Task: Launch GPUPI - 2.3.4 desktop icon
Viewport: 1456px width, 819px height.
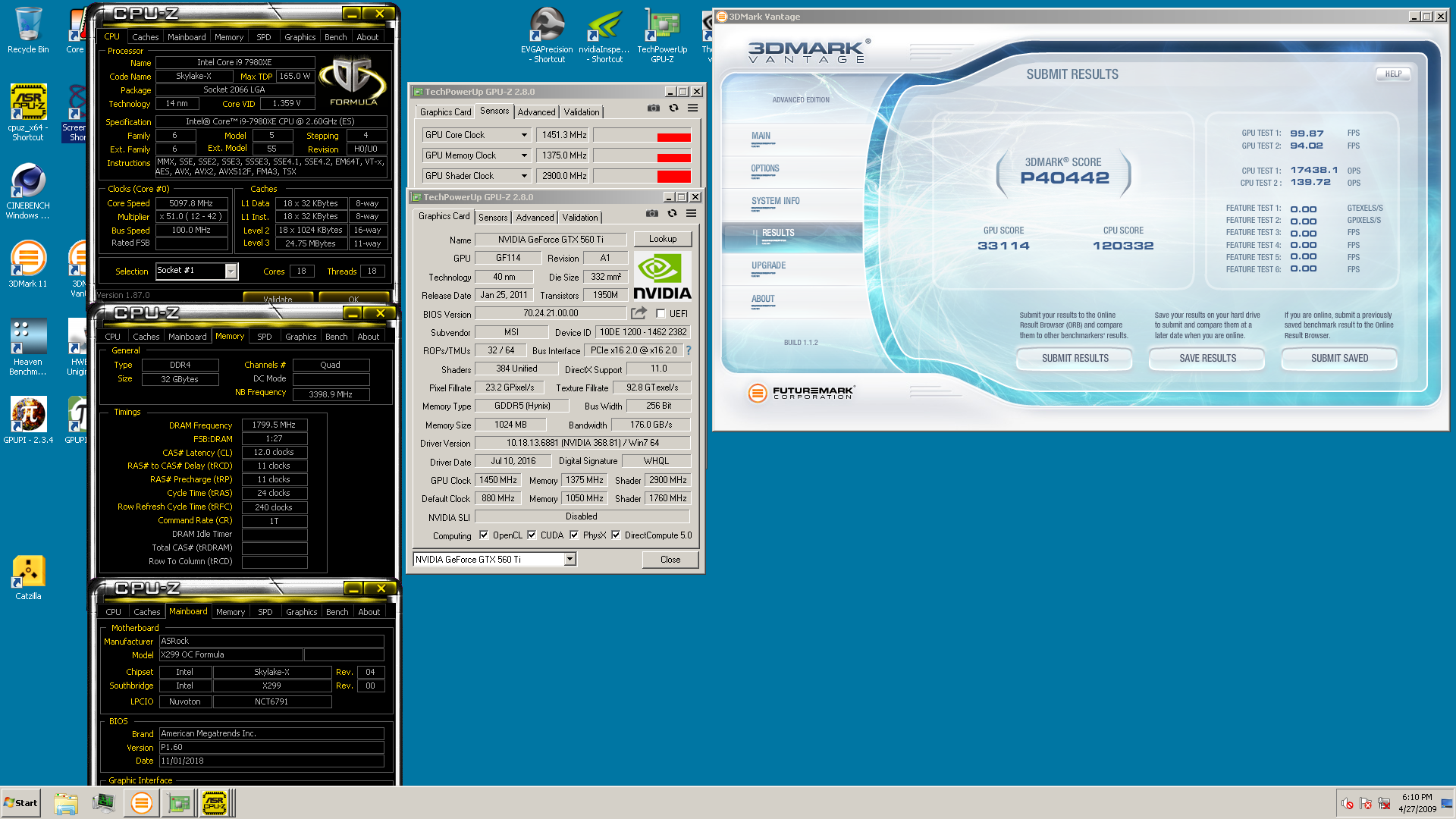Action: click(28, 420)
